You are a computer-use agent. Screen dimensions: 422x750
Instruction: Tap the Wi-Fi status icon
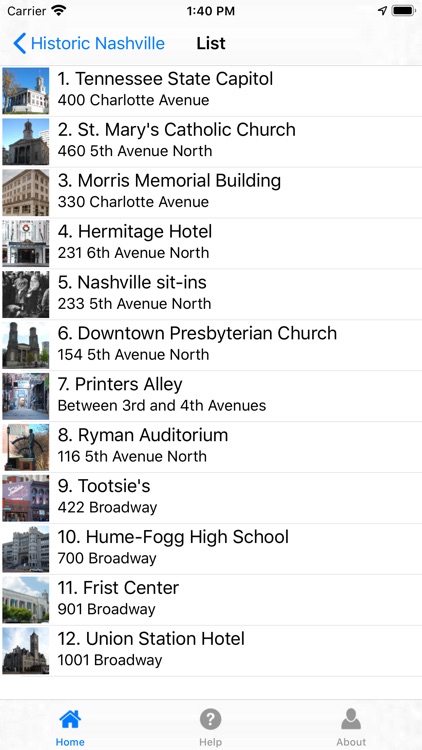point(59,11)
